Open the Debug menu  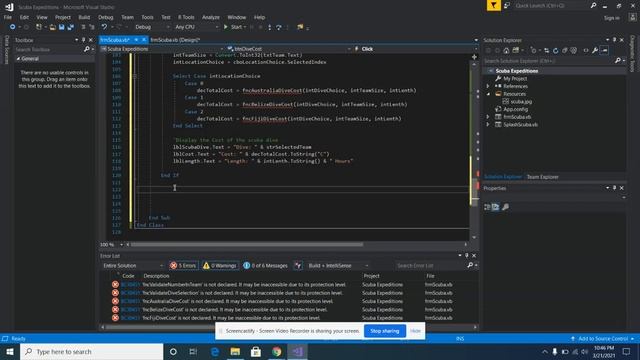(105, 17)
